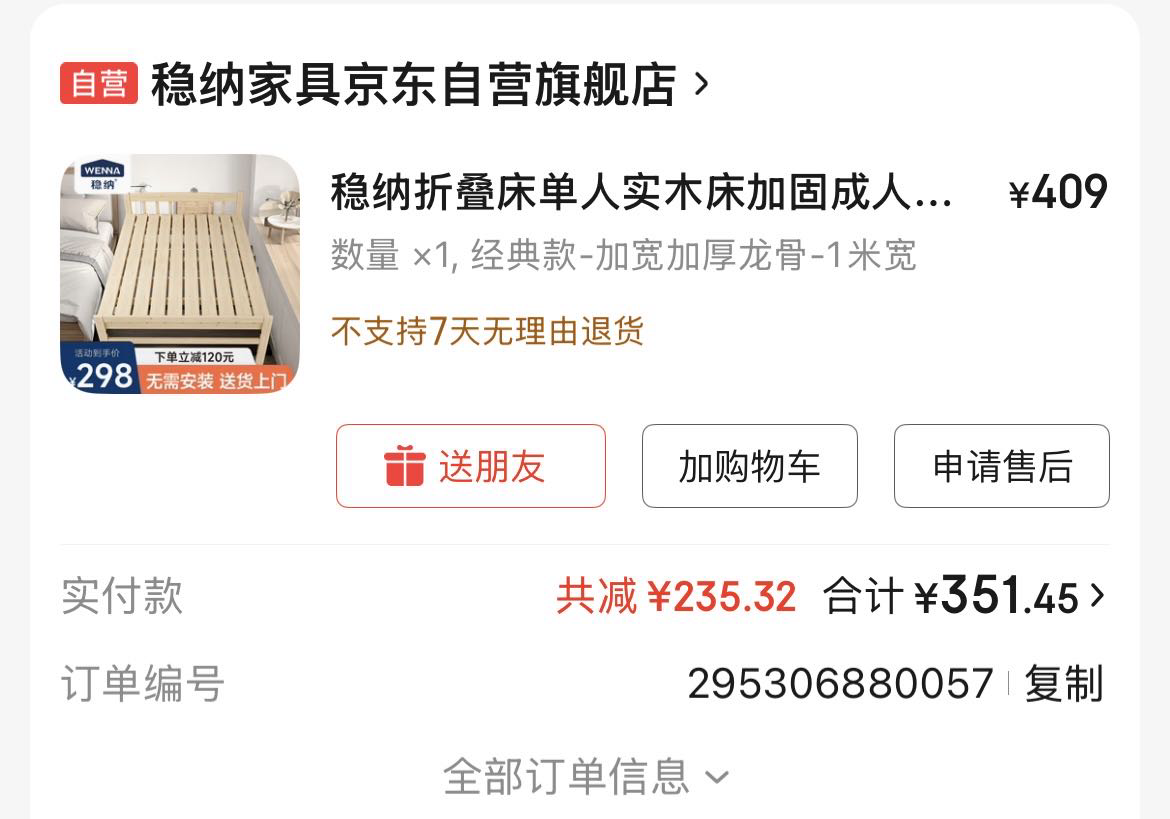Open the folding bed product thumbnail
This screenshot has height=819, width=1170.
[180, 273]
